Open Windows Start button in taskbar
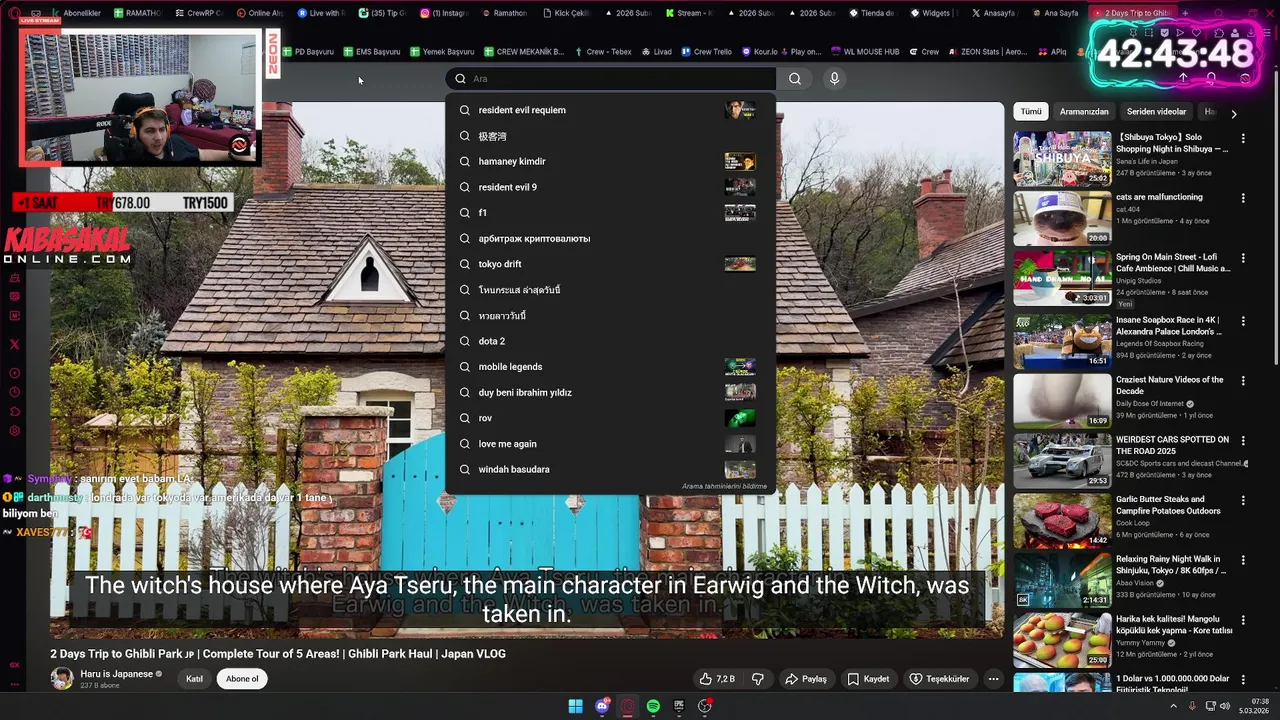1280x720 pixels. point(575,706)
